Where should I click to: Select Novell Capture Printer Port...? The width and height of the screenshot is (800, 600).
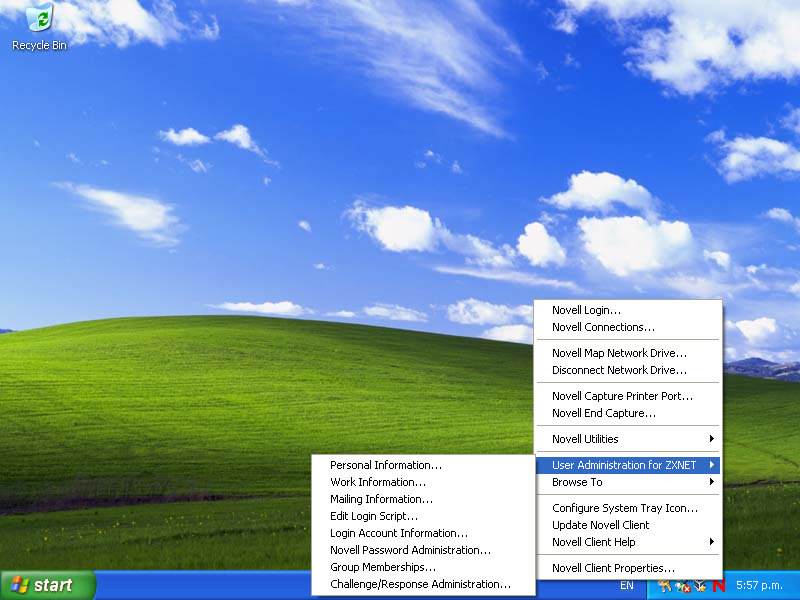click(628, 396)
